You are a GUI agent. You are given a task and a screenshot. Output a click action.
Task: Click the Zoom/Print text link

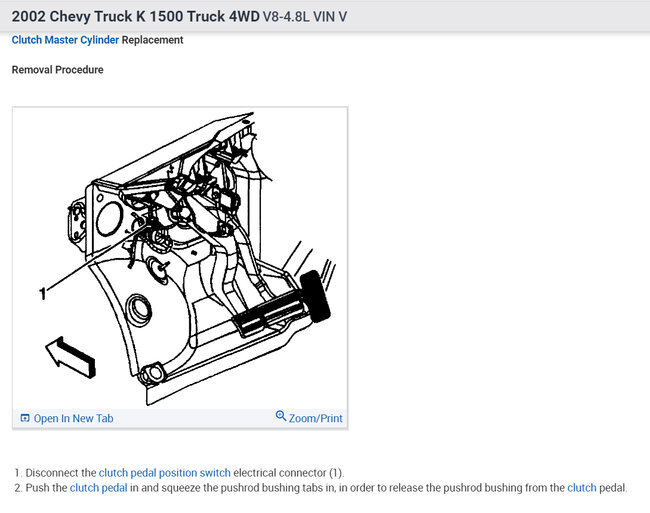click(x=315, y=419)
